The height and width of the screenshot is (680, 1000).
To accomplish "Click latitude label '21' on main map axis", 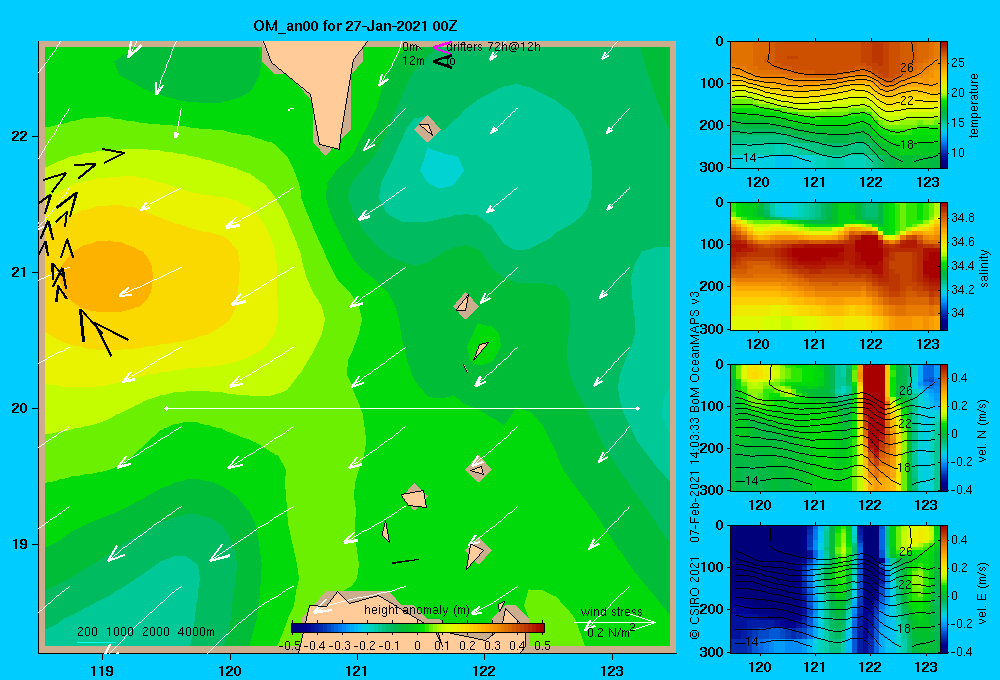I will (19, 272).
